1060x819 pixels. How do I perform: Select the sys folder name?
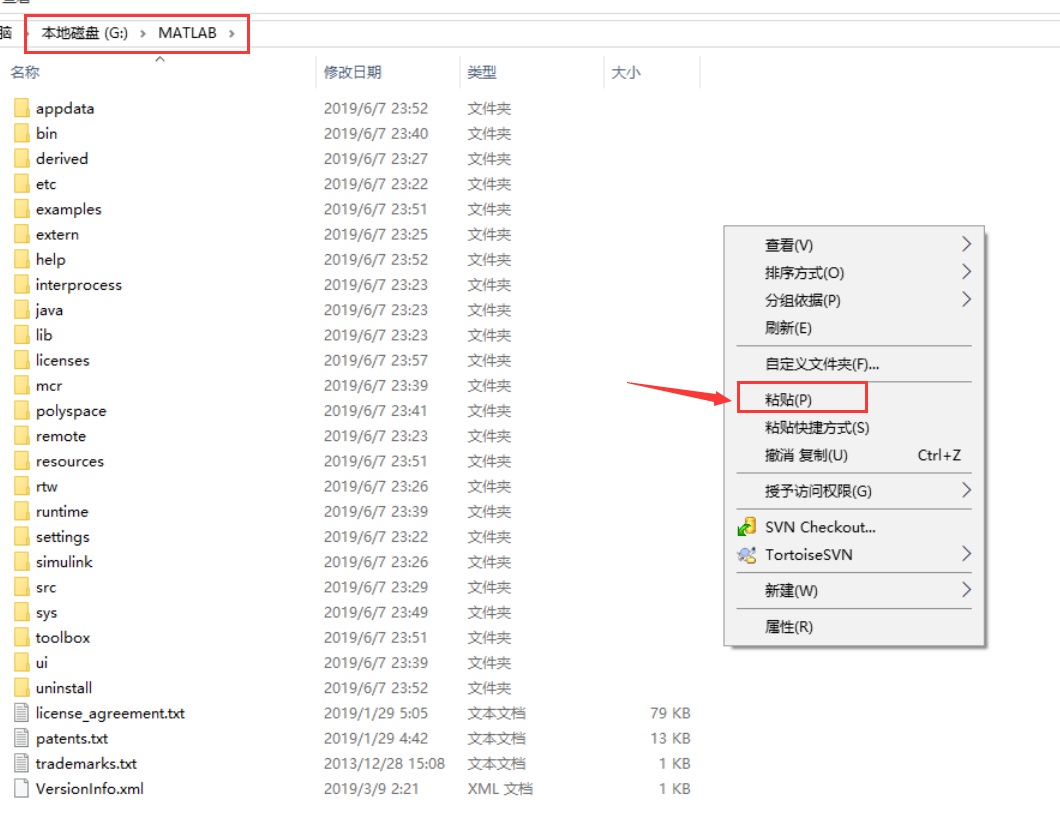coord(47,613)
